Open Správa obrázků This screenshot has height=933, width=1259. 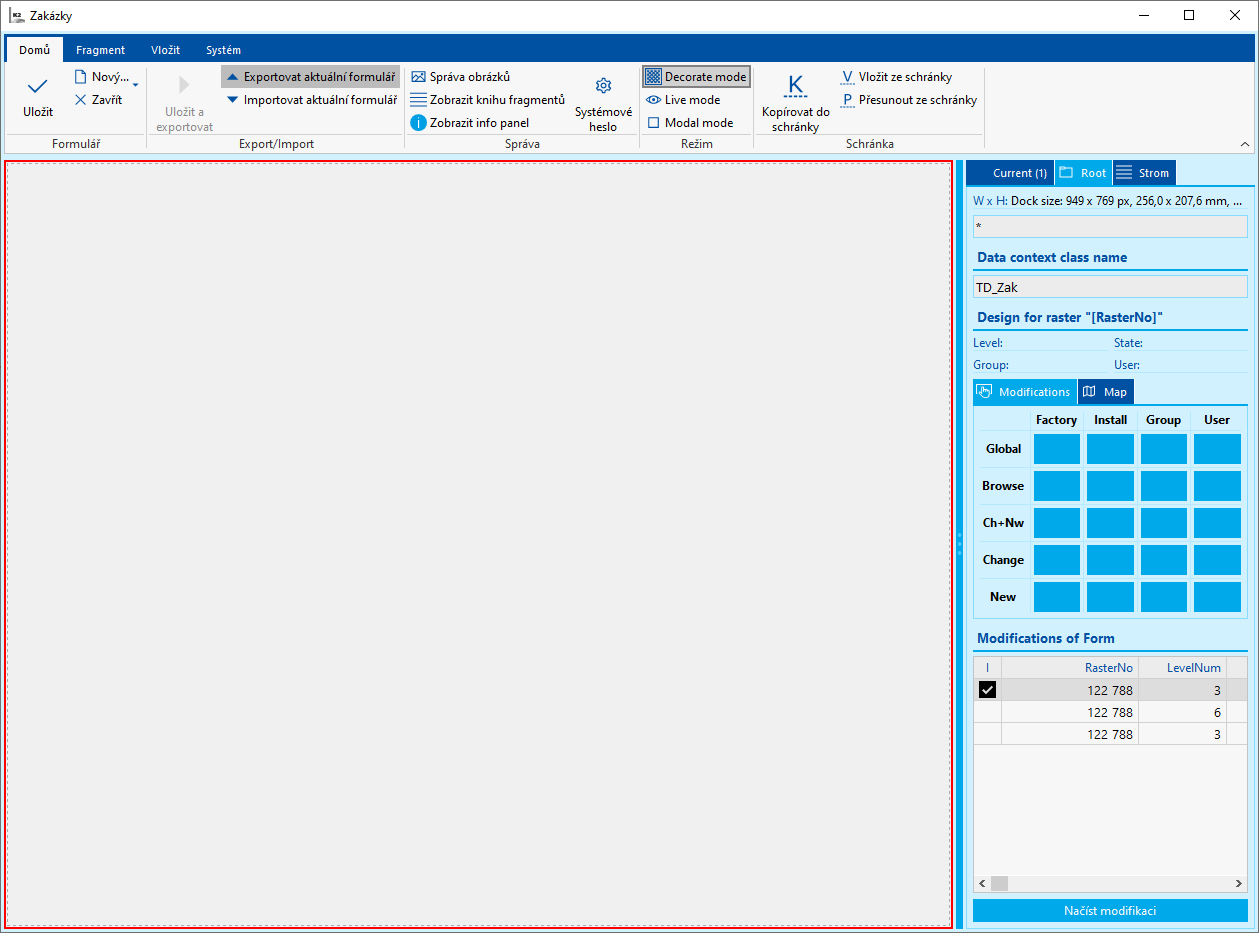point(461,77)
